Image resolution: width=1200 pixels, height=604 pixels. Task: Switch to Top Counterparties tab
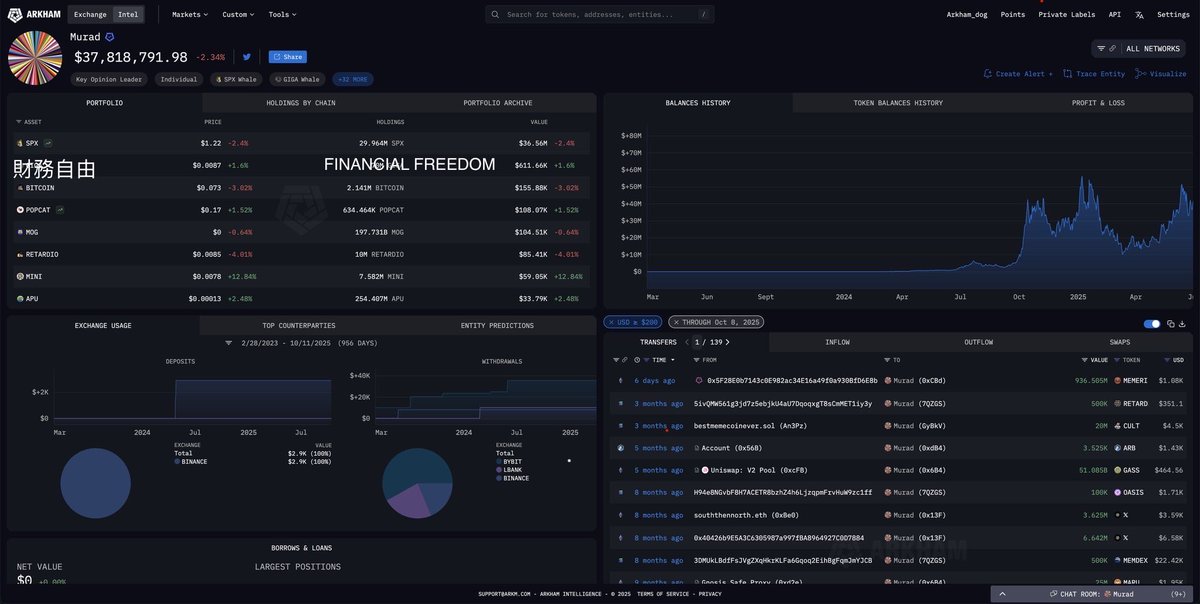pyautogui.click(x=298, y=326)
